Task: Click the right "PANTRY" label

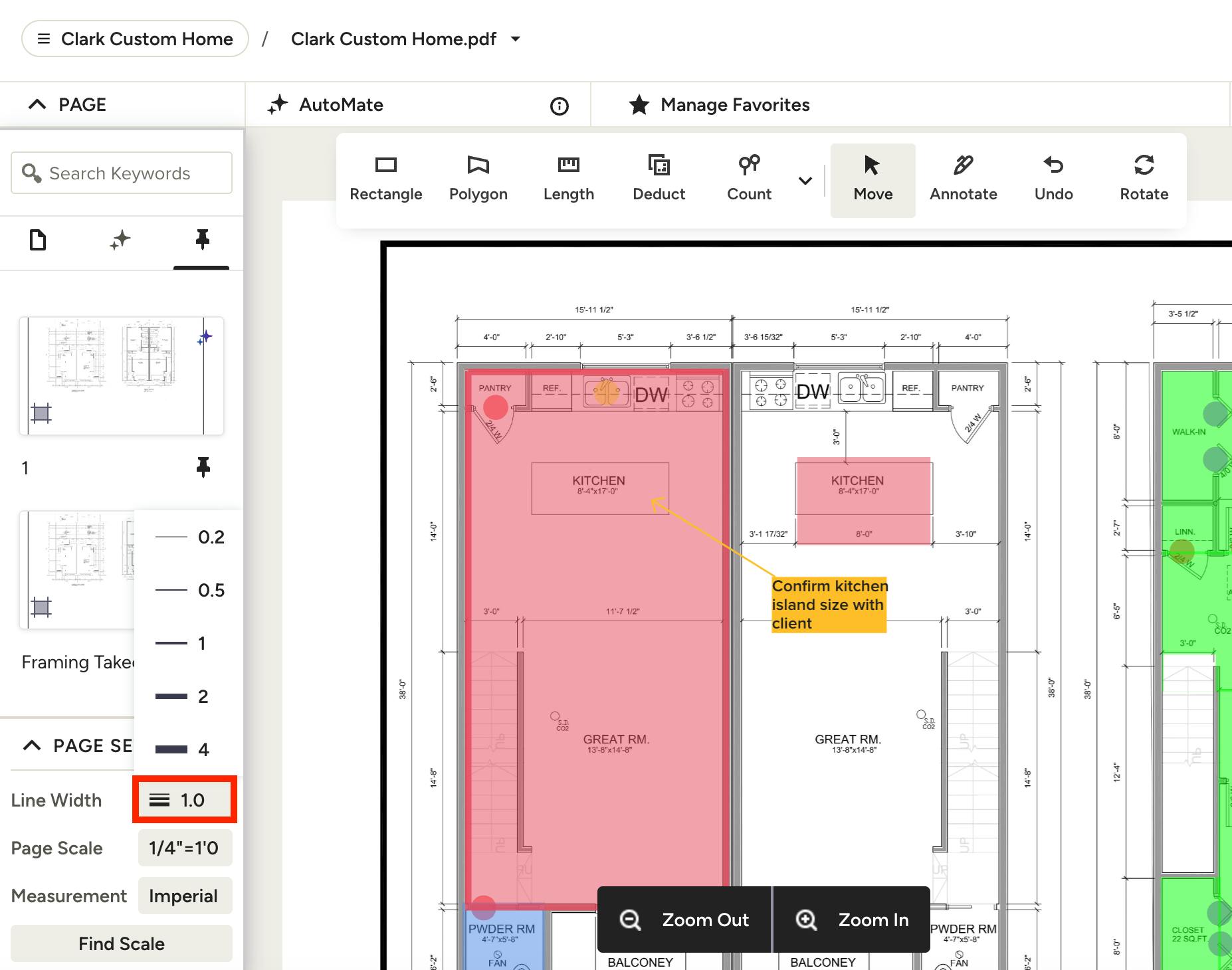Action: 968,388
